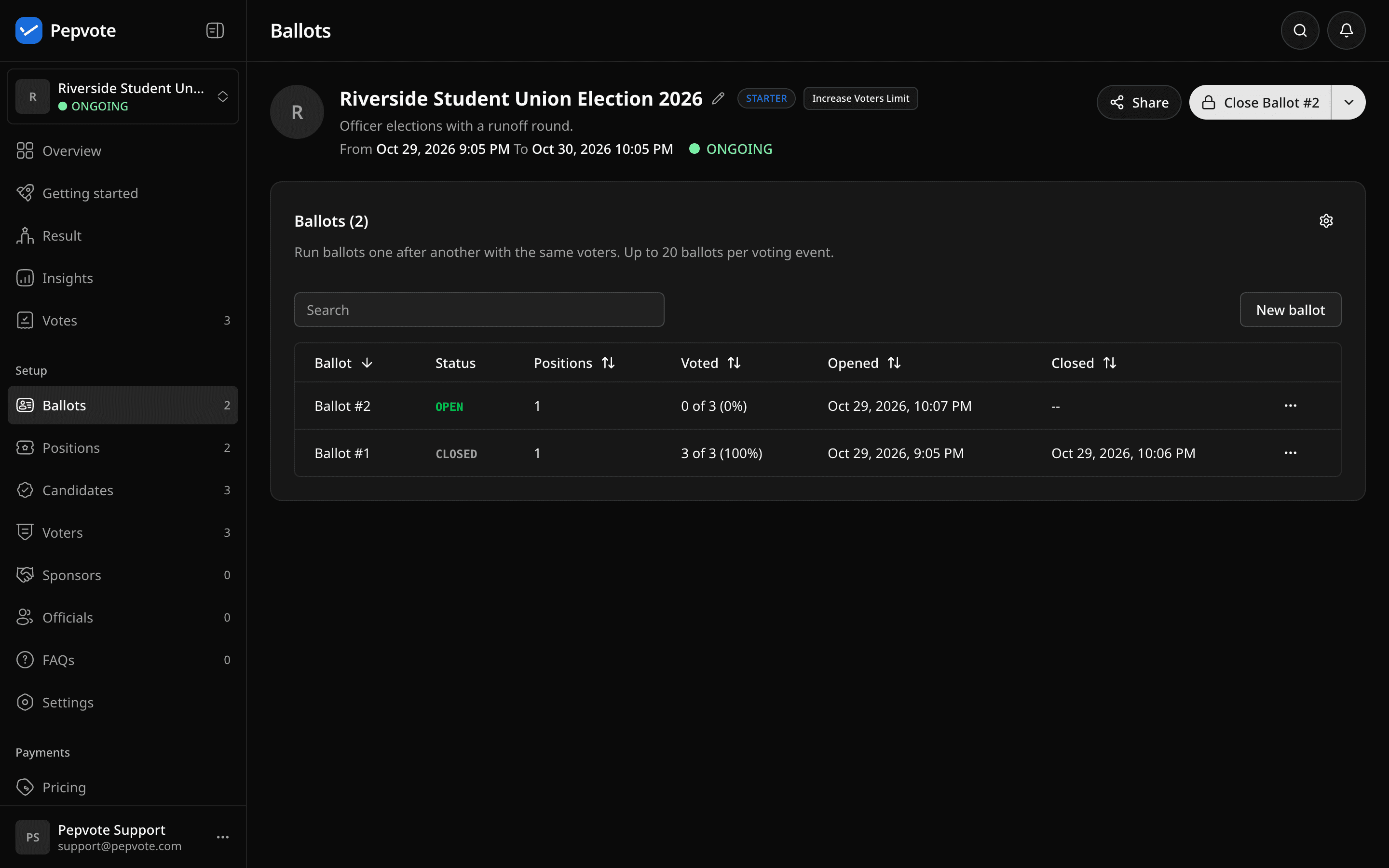Sort by Closed column arrows
This screenshot has width=1389, height=868.
1109,363
